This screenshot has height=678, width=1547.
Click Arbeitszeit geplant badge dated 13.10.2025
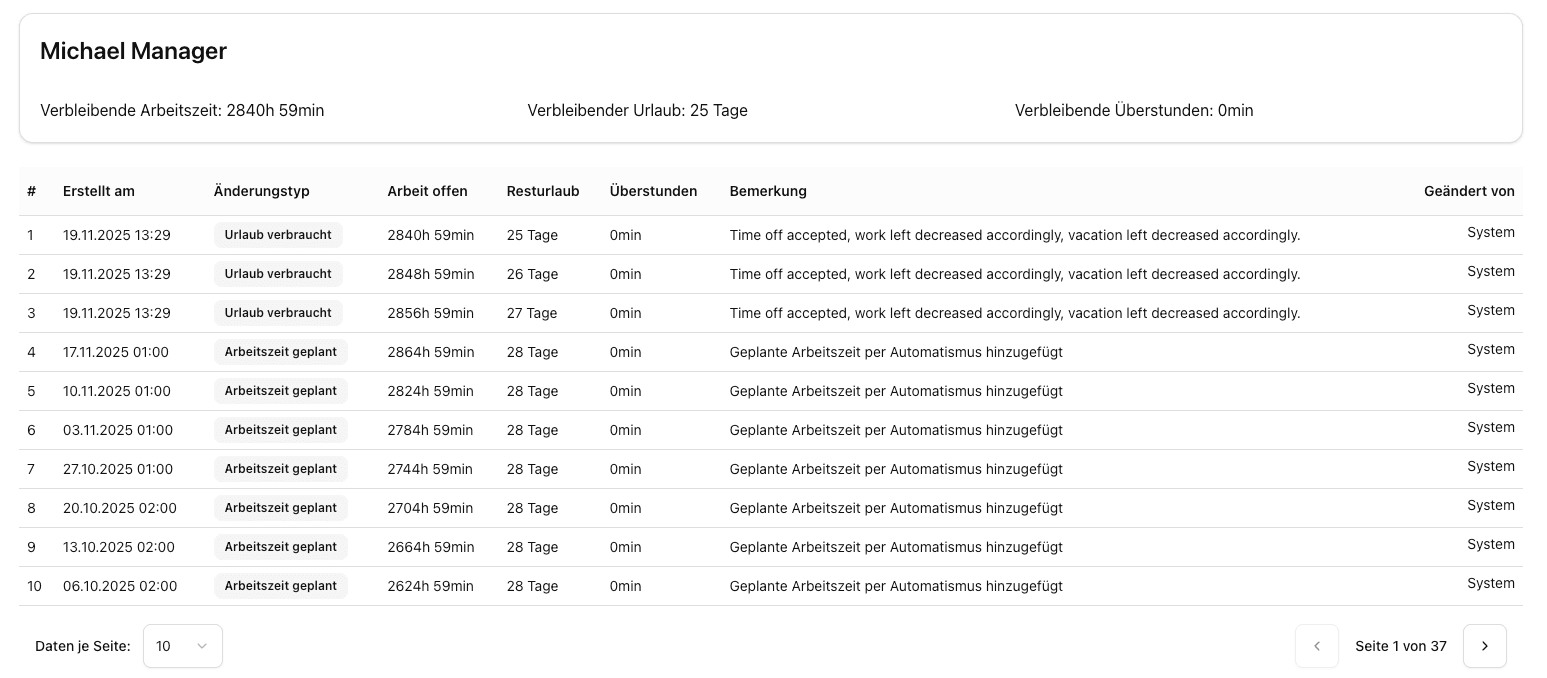point(281,547)
